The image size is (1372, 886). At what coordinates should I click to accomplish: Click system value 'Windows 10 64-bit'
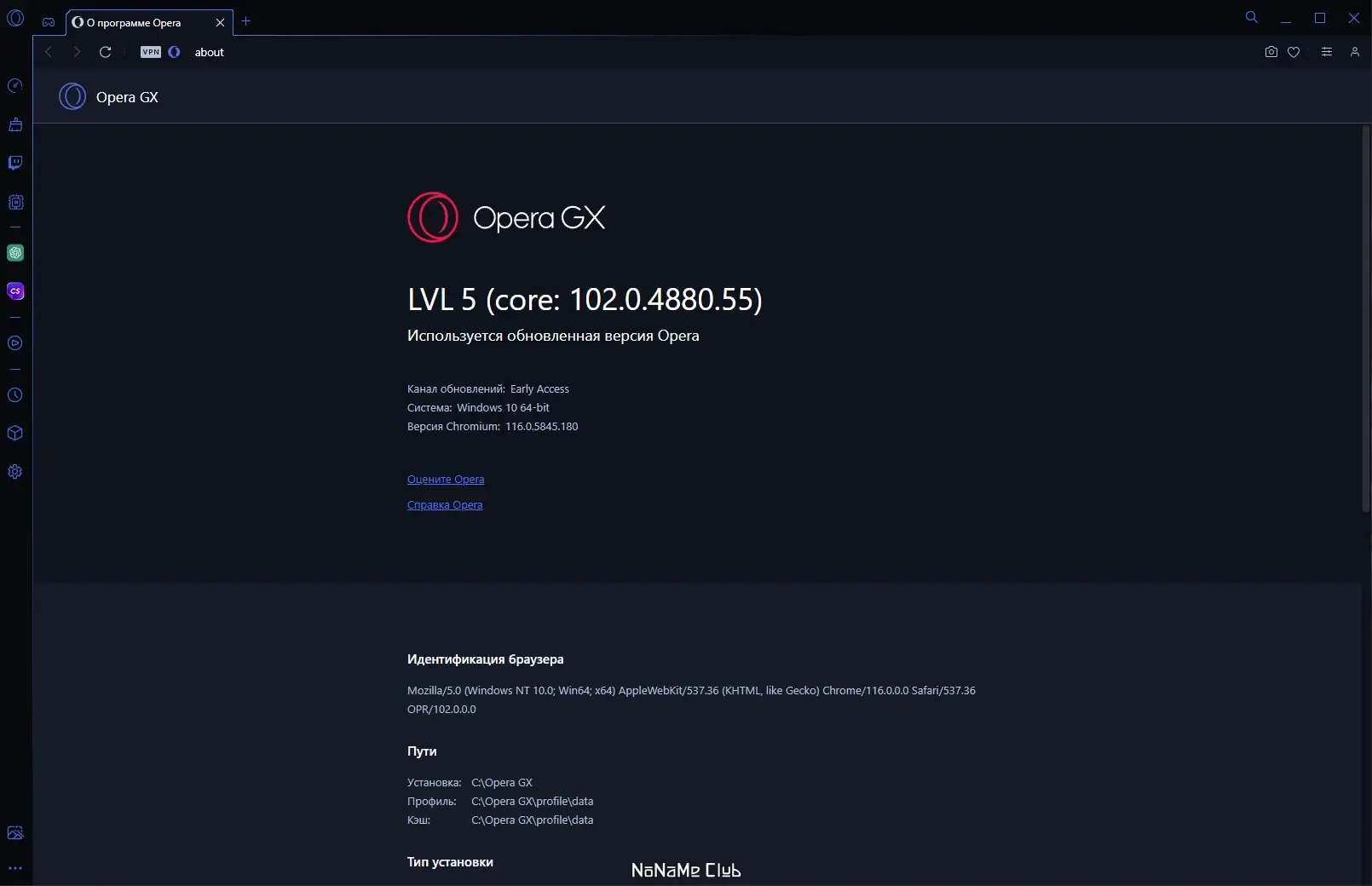tap(503, 407)
